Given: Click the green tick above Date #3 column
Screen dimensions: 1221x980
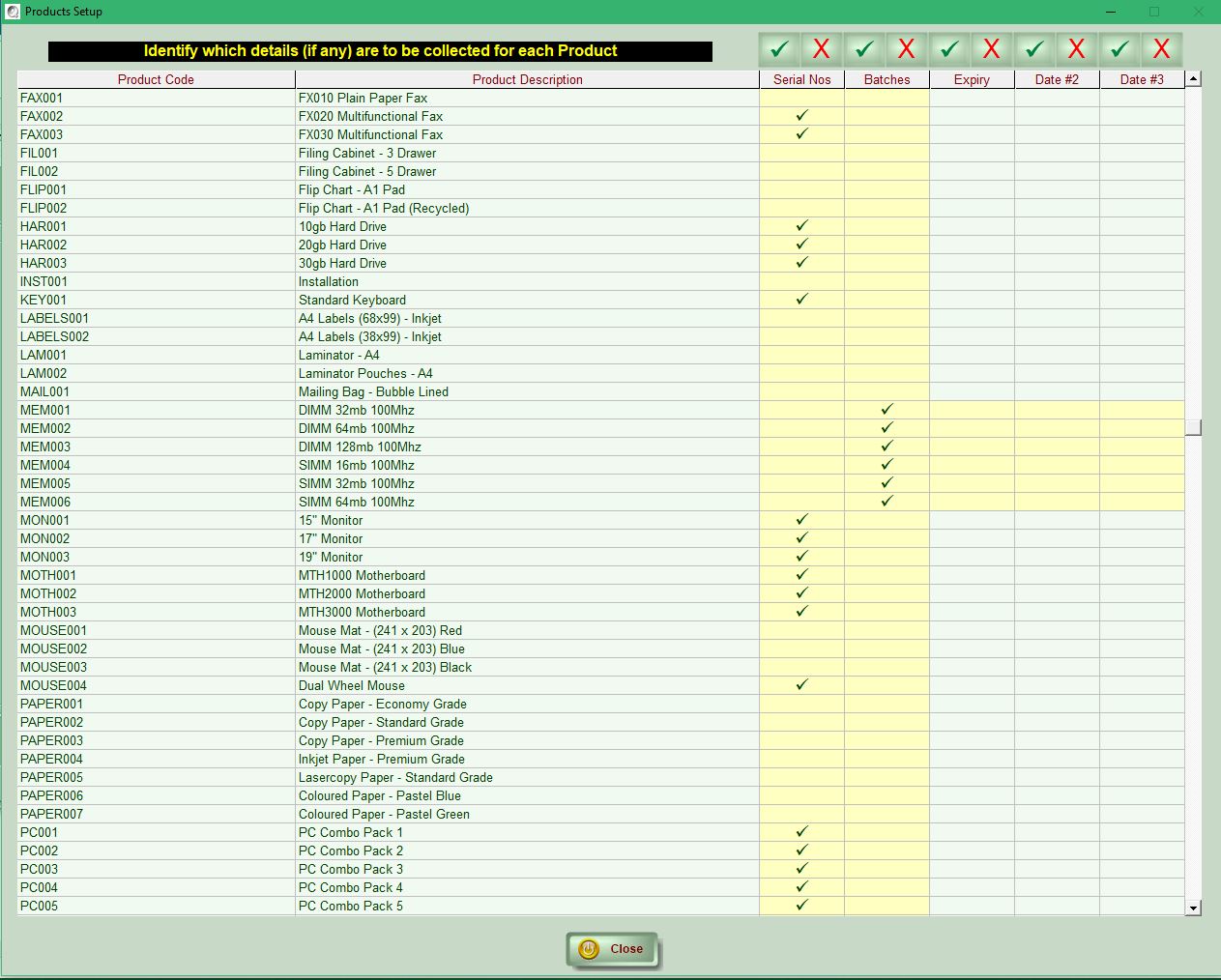Looking at the screenshot, I should pos(1119,49).
